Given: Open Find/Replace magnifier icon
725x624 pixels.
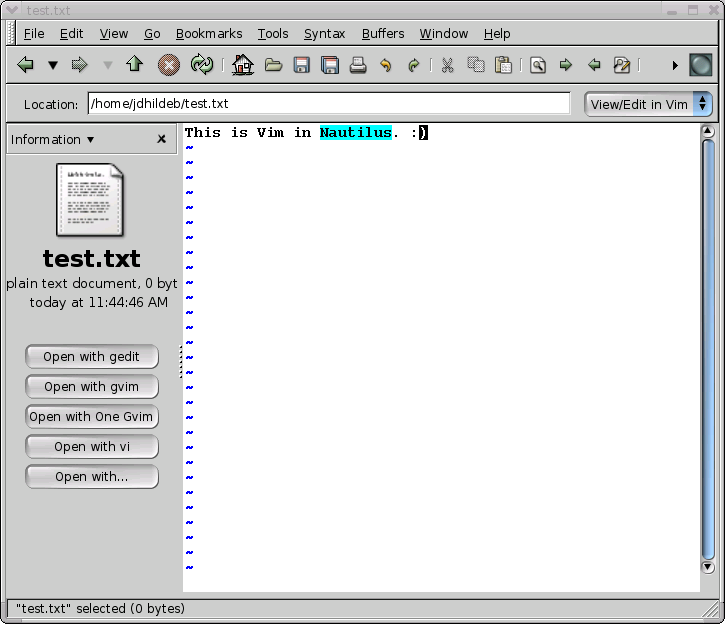Looking at the screenshot, I should [538, 65].
